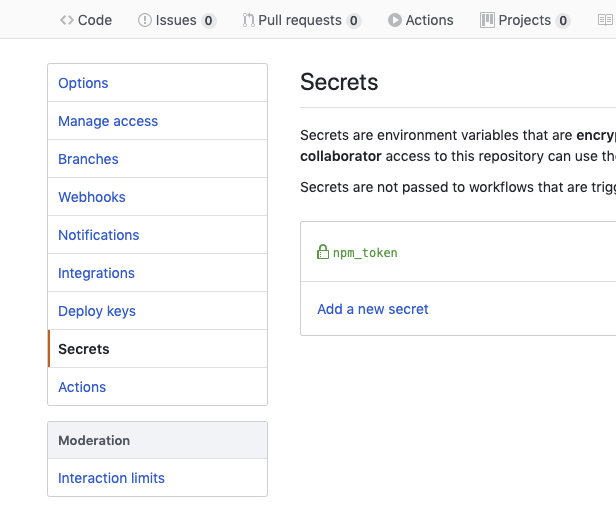The width and height of the screenshot is (616, 510).
Task: Select Integrations in the sidebar
Action: coord(96,273)
